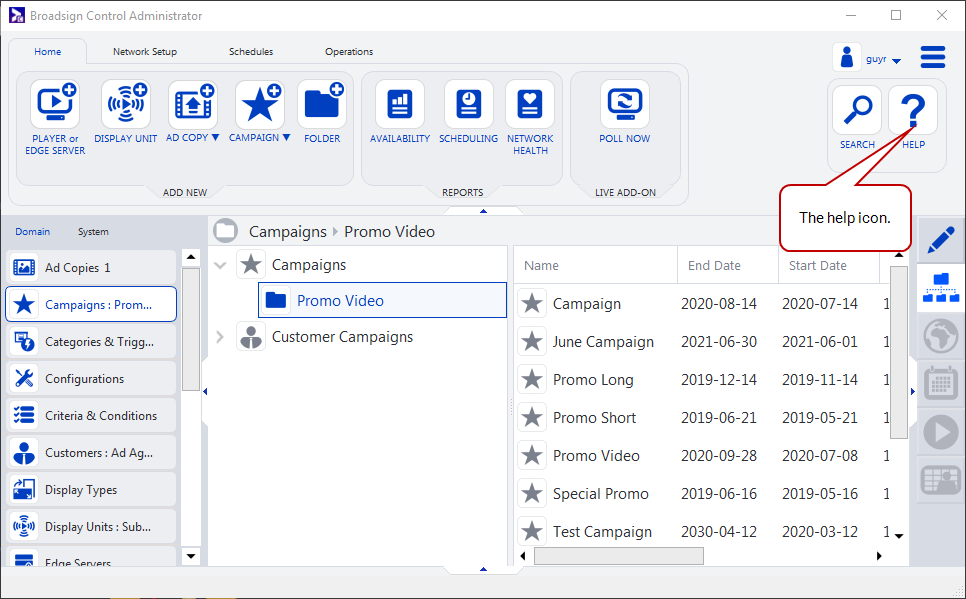Switch to the Operations tab

(x=349, y=52)
